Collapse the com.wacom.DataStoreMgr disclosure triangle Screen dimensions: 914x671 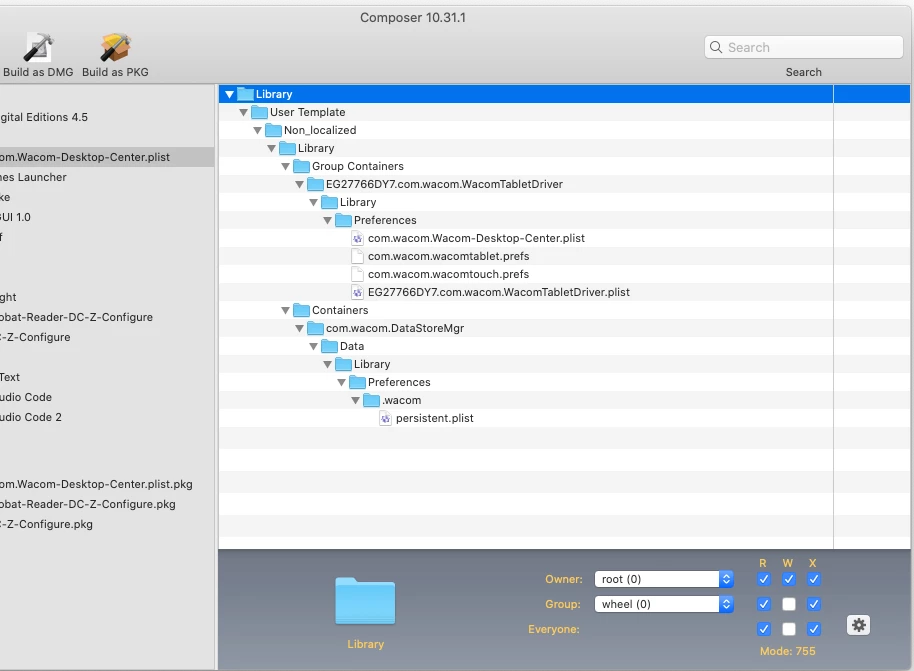(x=300, y=329)
